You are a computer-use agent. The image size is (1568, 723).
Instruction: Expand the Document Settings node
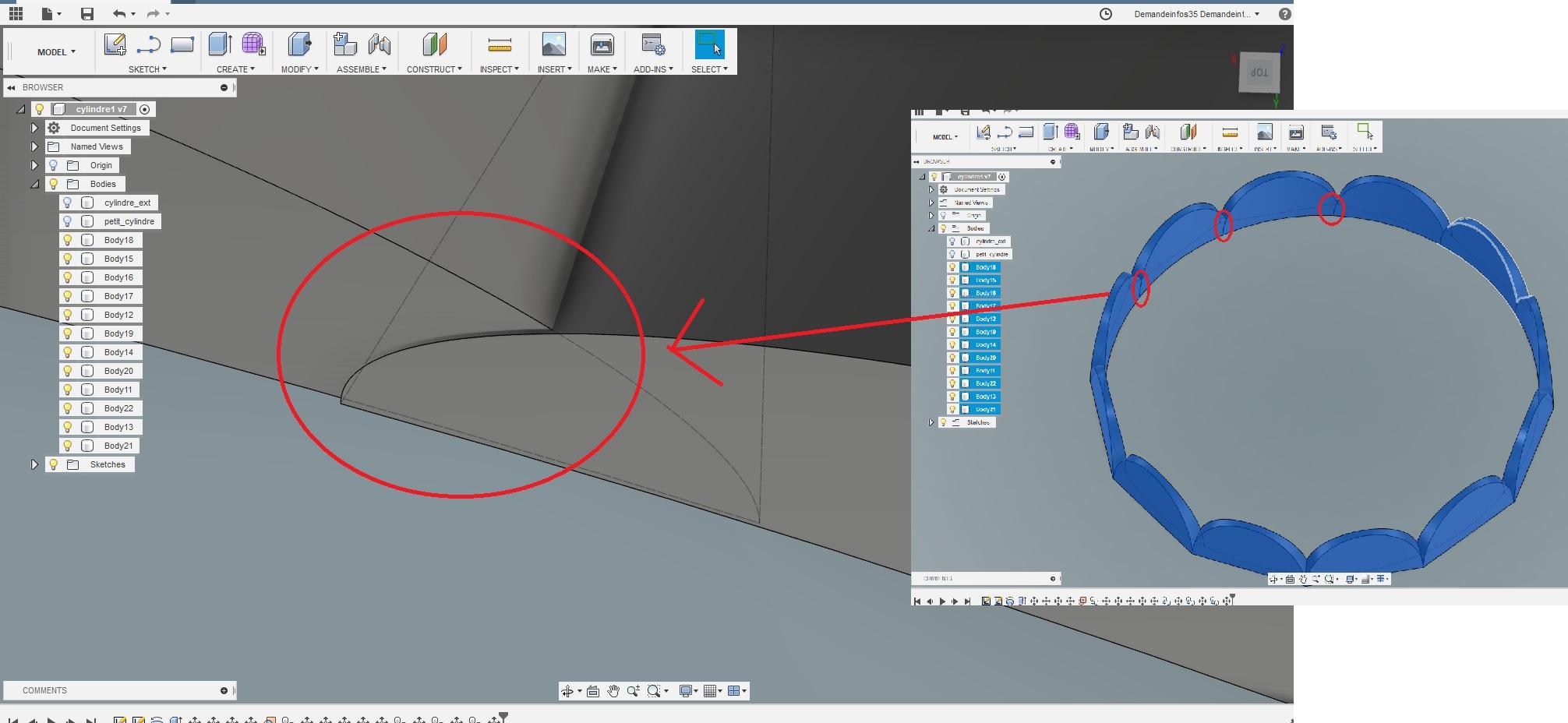tap(34, 128)
